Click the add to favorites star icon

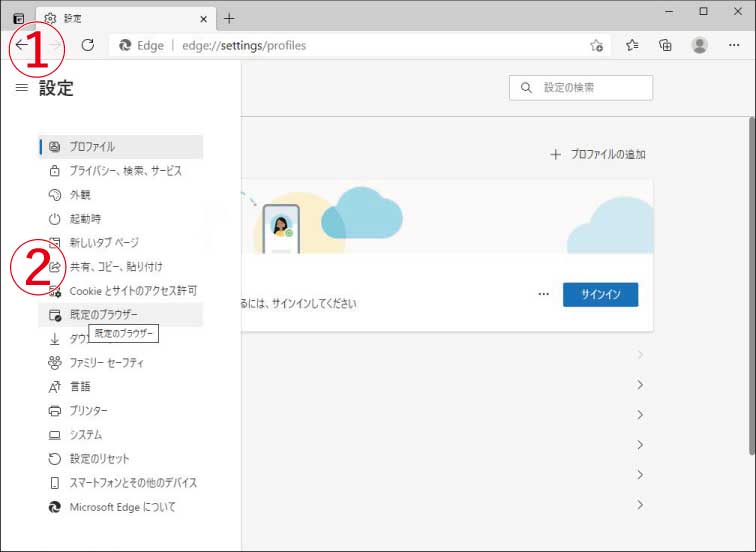pyautogui.click(x=596, y=45)
